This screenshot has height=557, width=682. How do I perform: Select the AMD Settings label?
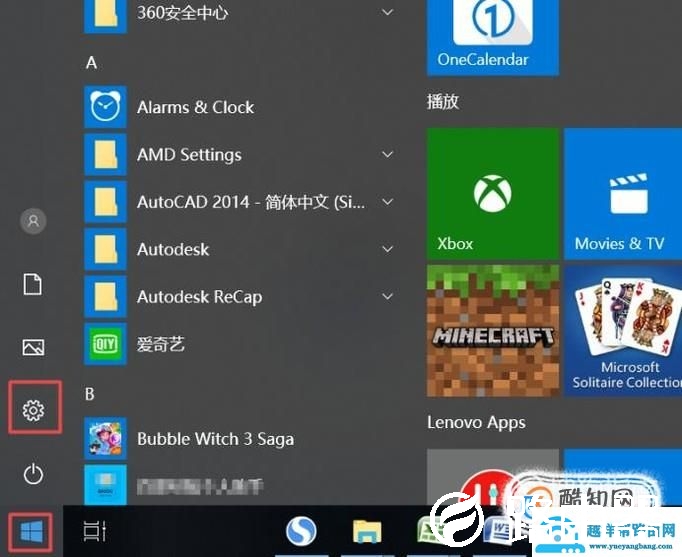click(189, 155)
